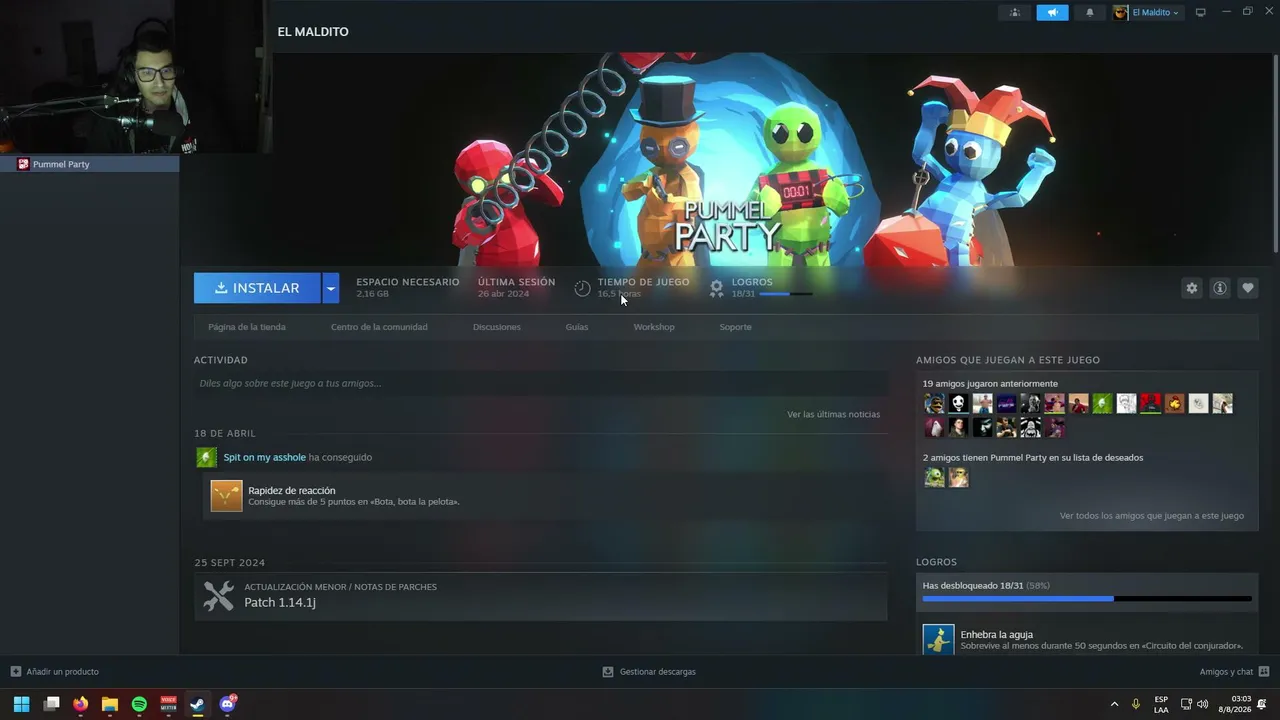Open the Soporte tab
The image size is (1280, 720).
point(735,327)
